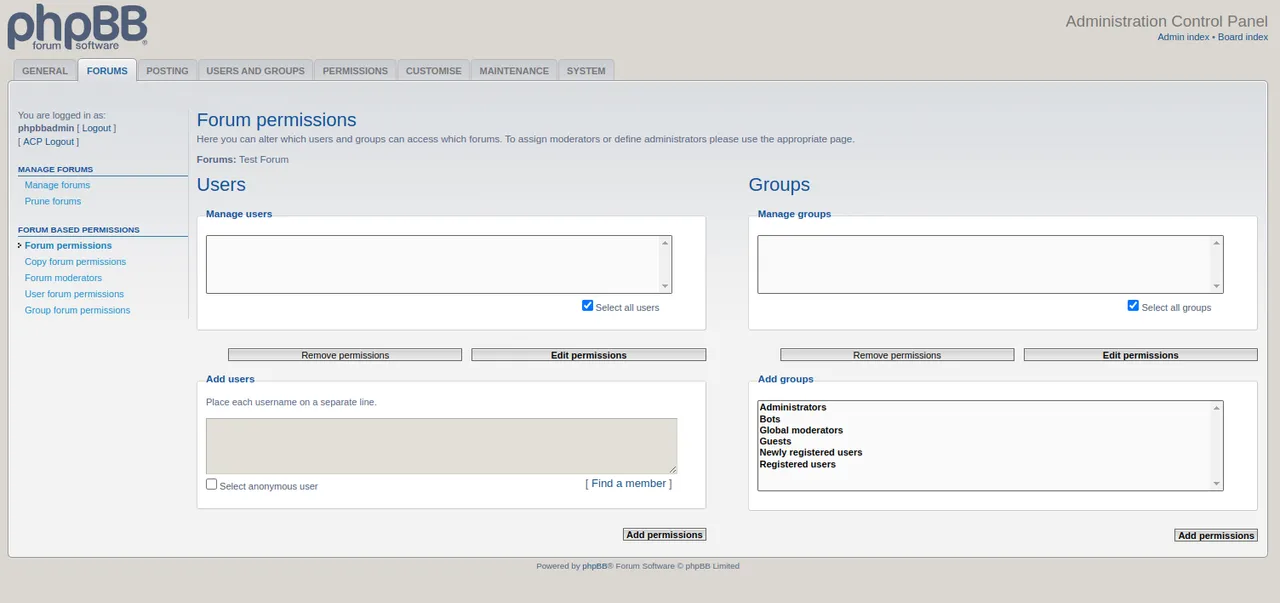Uncheck Select all users checkbox

[588, 306]
